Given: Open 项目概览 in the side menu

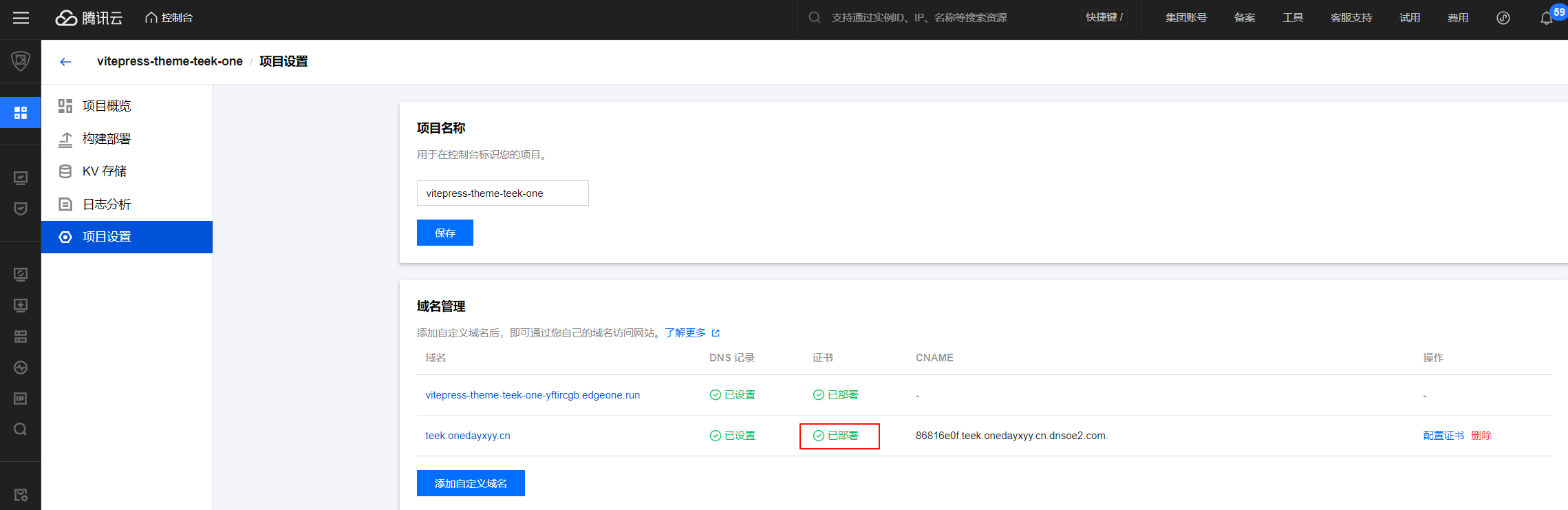Looking at the screenshot, I should [107, 106].
